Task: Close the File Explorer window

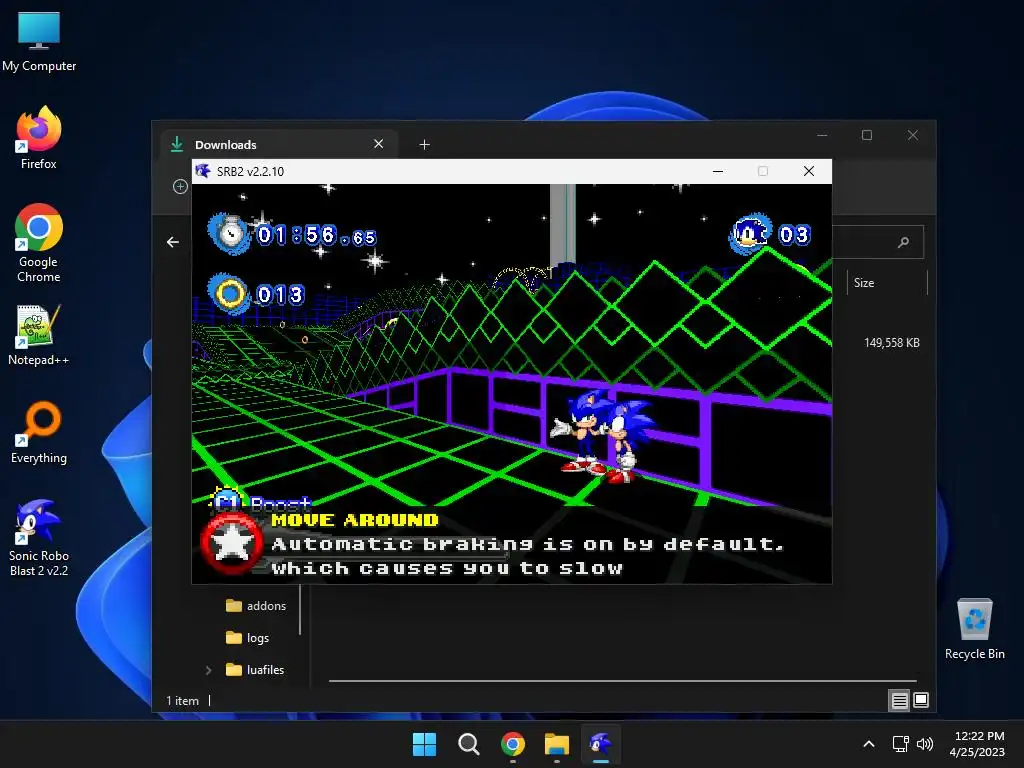Action: 913,135
